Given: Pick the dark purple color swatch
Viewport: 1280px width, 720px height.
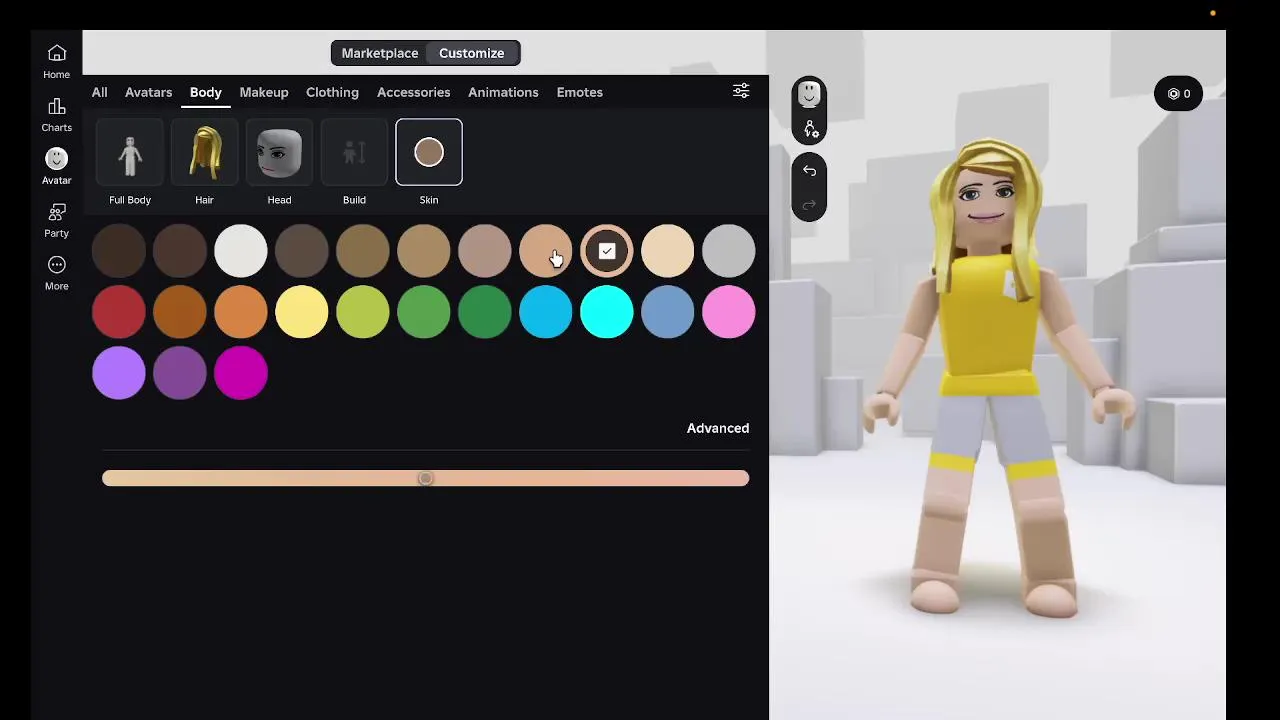Looking at the screenshot, I should coord(180,373).
